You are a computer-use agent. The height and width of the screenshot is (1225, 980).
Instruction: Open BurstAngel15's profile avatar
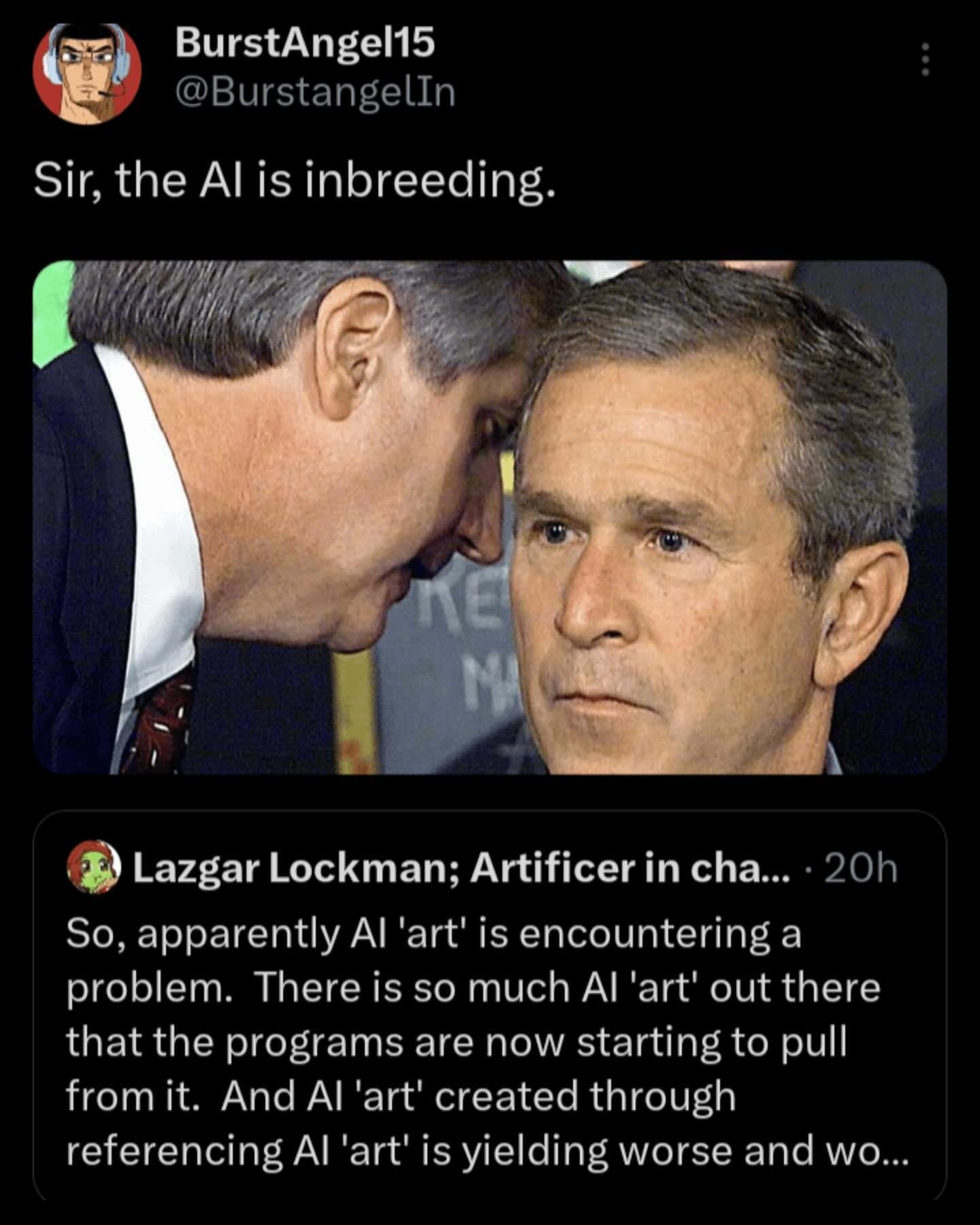pos(87,73)
